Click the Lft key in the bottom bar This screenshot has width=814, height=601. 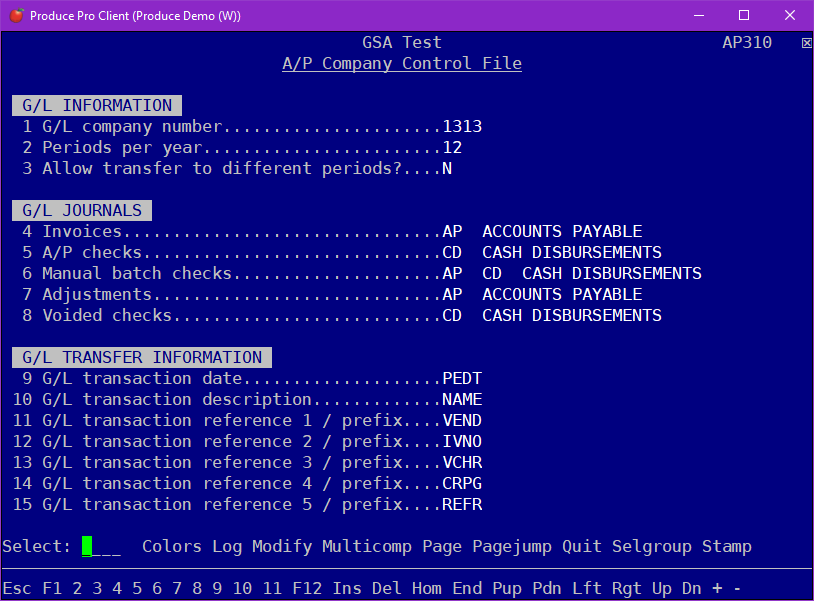[587, 588]
